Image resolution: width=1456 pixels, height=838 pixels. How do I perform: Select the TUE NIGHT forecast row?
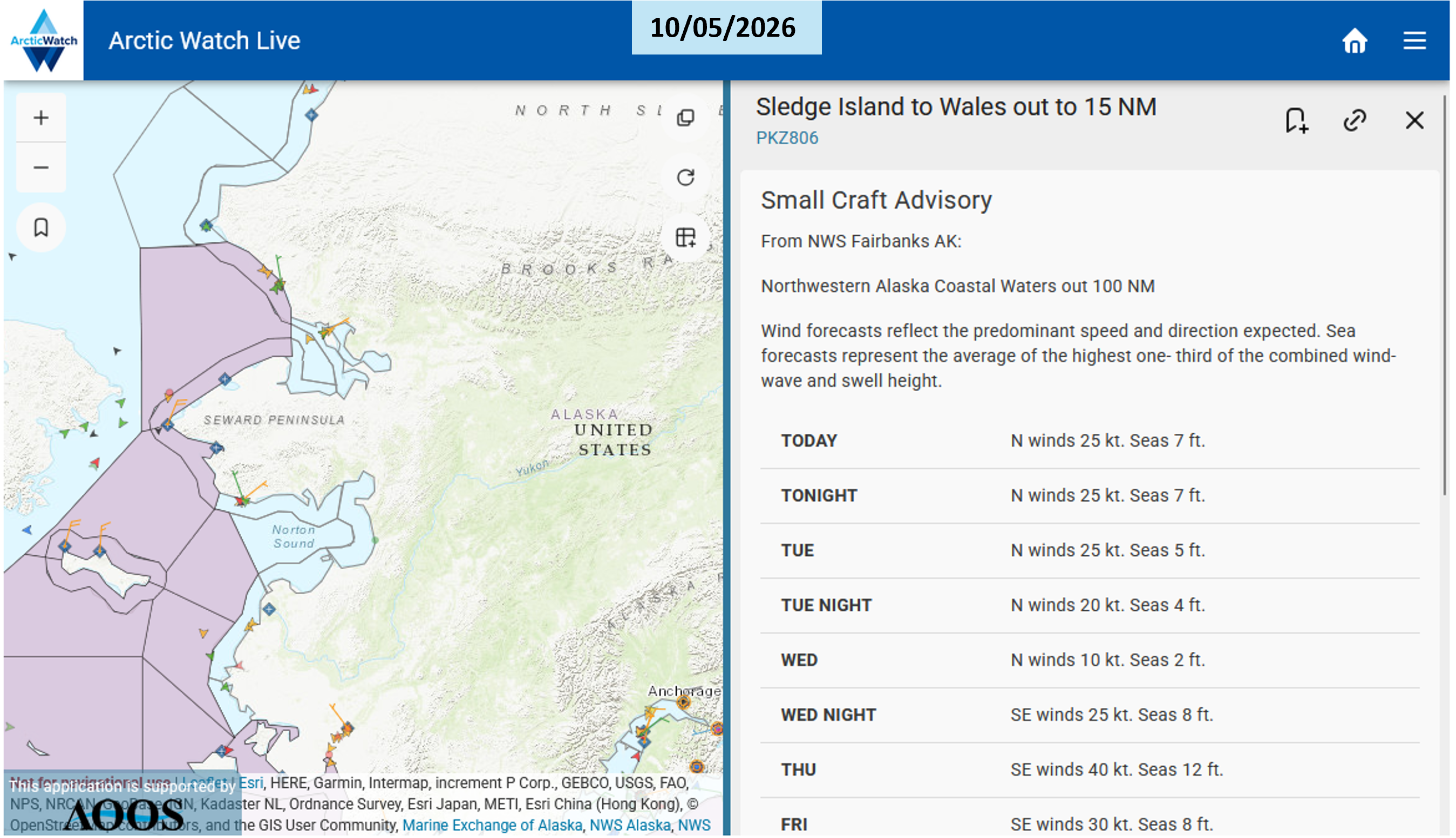(x=1090, y=605)
